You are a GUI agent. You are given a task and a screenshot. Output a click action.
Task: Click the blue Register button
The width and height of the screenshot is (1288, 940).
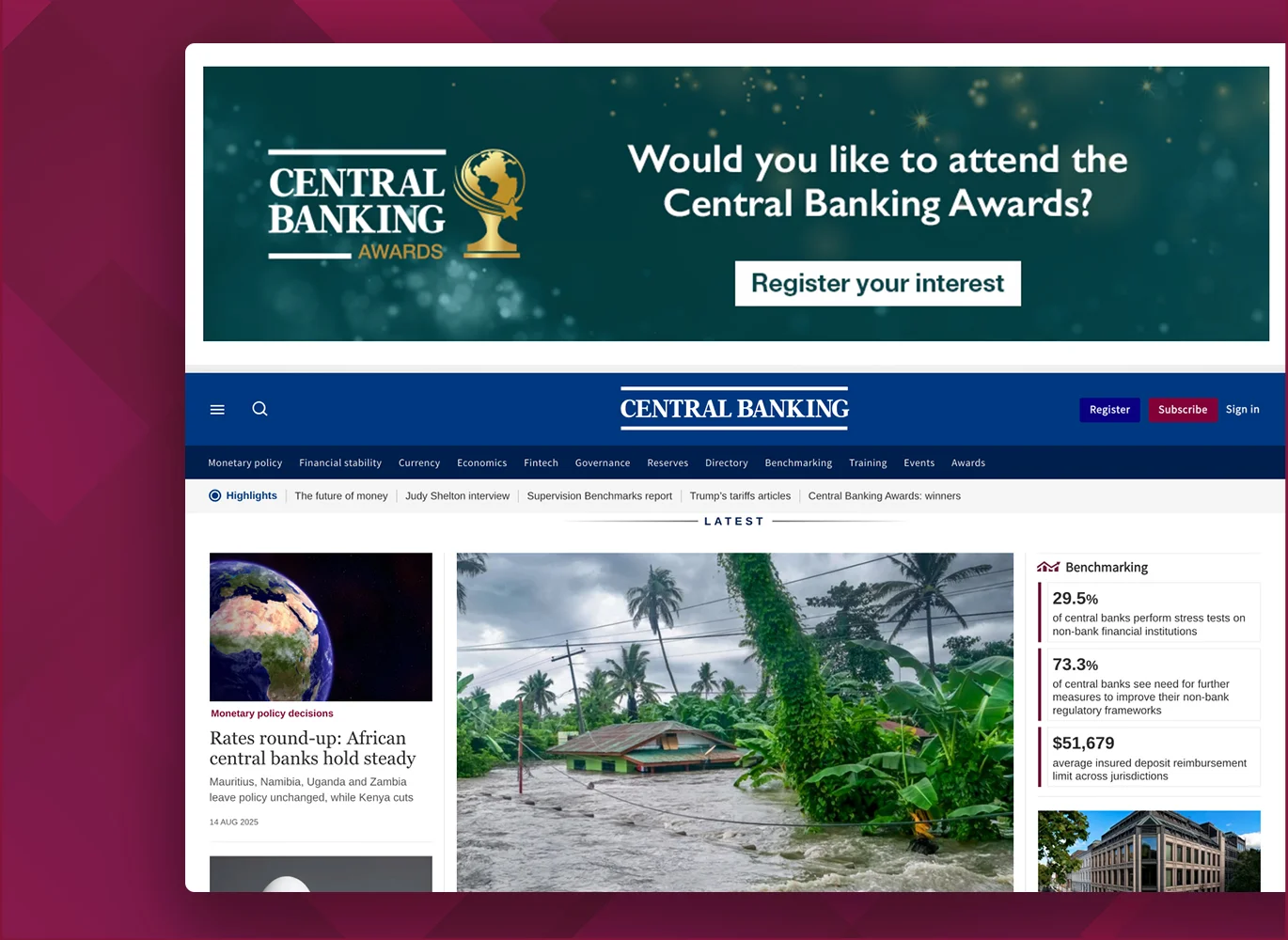pos(1109,410)
